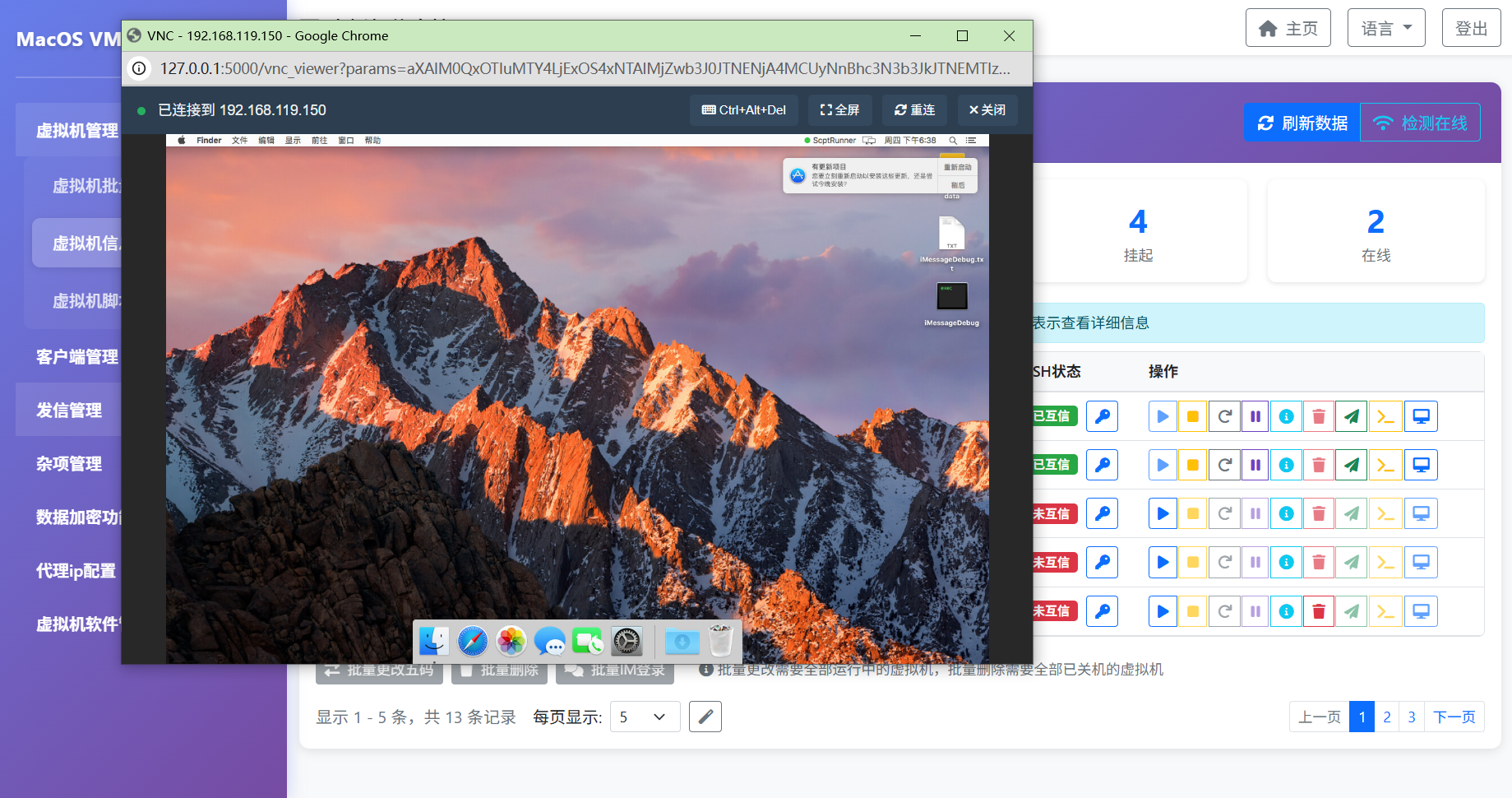Screen dimensions: 1512x798
Task: Open the per-page count dropdown showing 5
Action: click(x=644, y=717)
